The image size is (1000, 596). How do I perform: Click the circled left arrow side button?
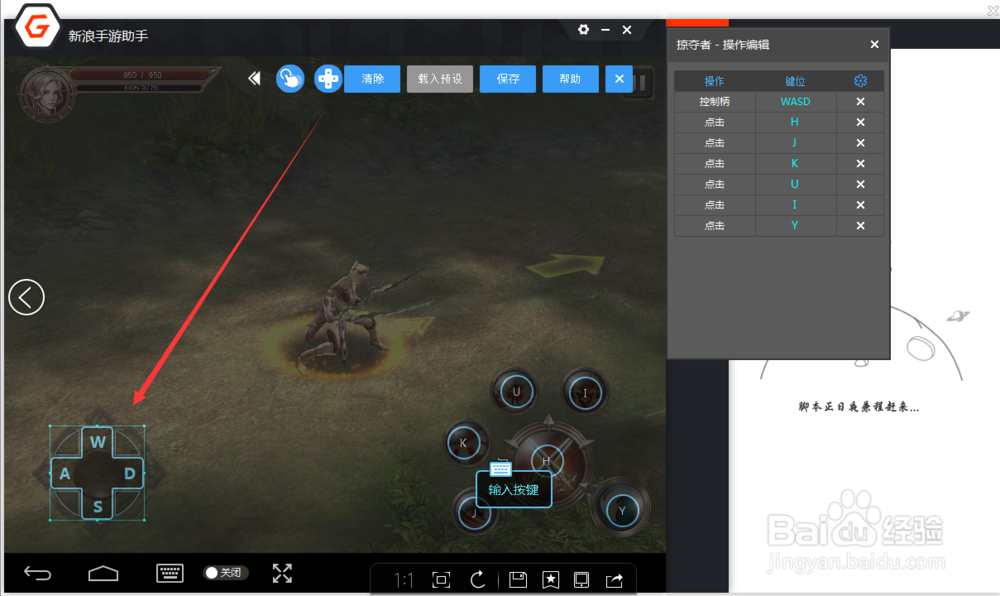26,297
